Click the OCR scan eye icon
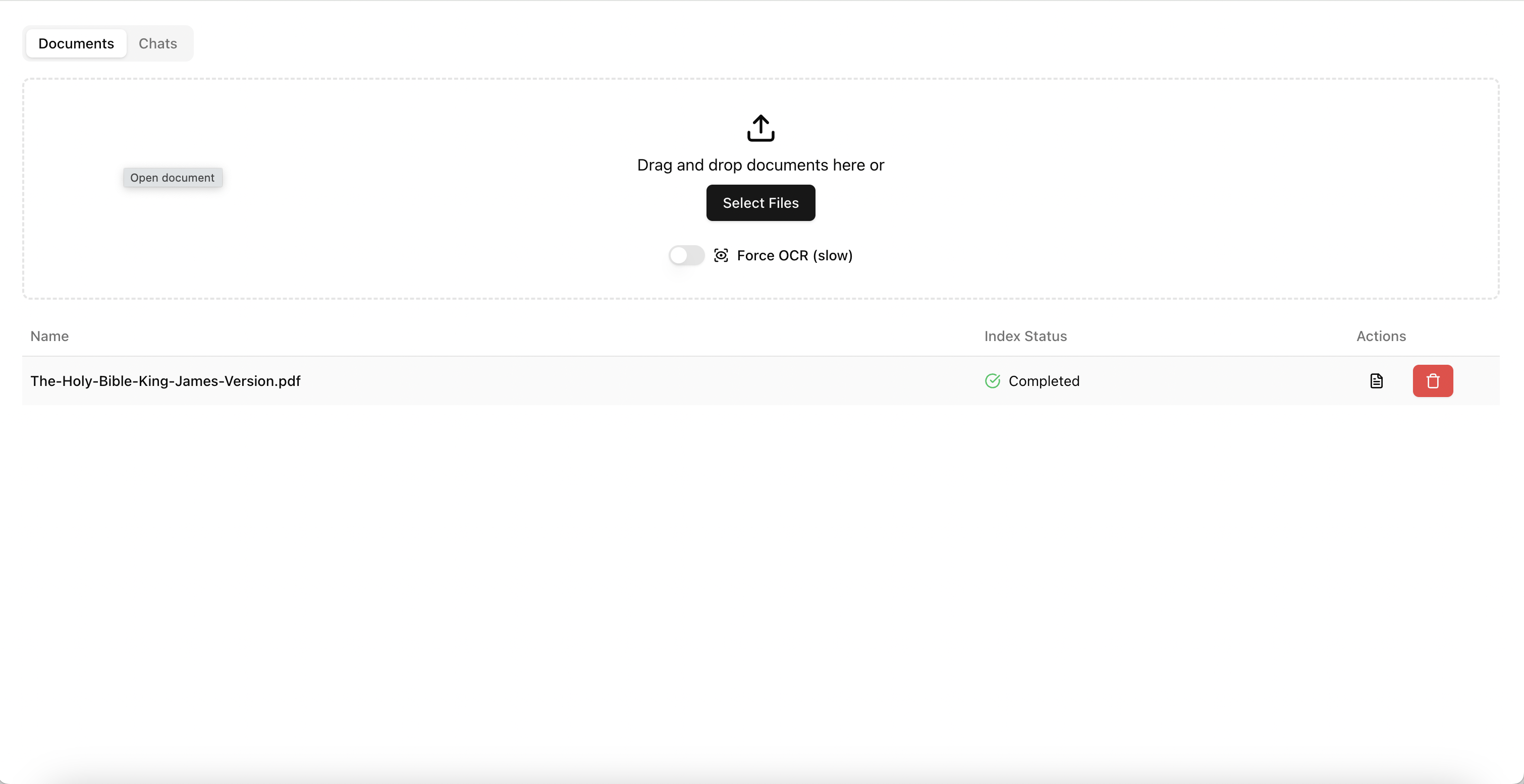Image resolution: width=1524 pixels, height=784 pixels. tap(721, 255)
